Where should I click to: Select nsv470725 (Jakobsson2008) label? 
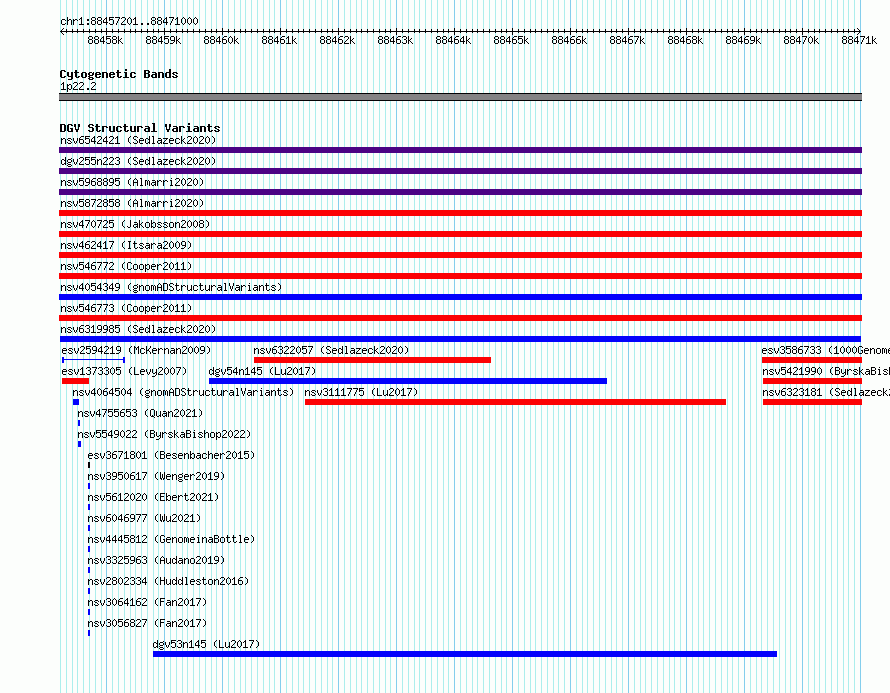(135, 224)
